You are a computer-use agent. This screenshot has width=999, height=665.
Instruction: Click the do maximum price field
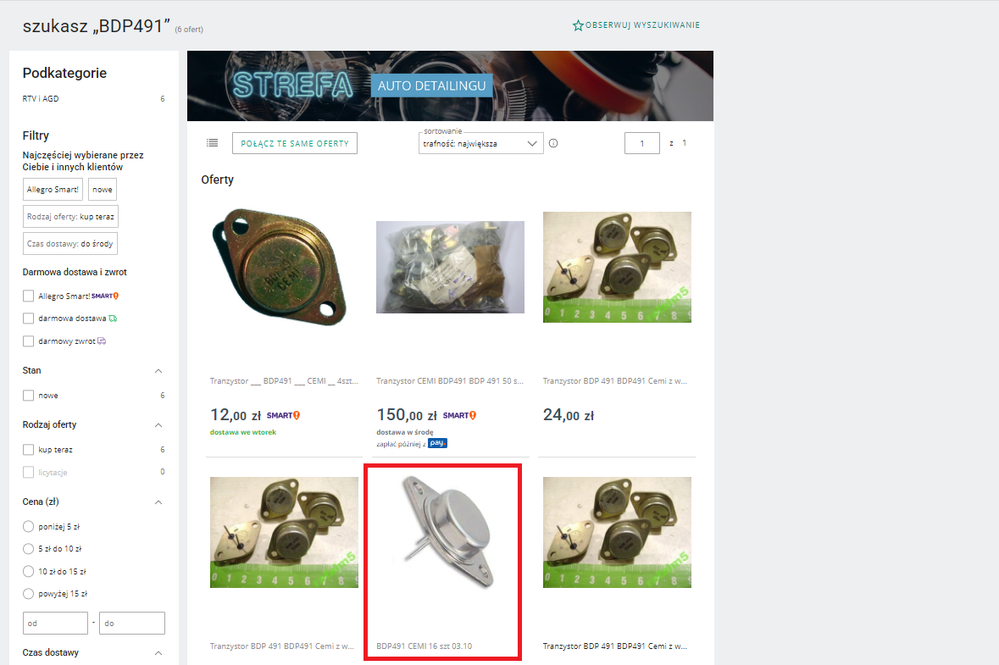132,624
